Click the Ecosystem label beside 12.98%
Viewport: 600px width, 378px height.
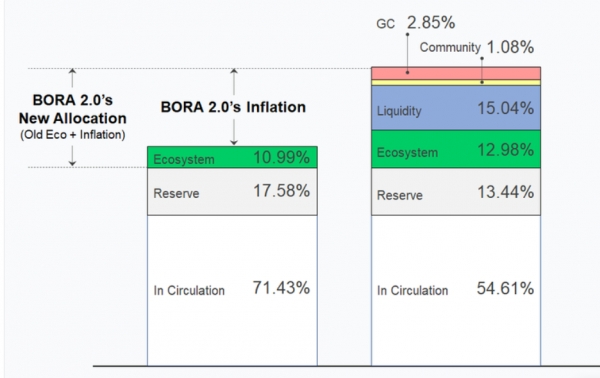pos(407,152)
